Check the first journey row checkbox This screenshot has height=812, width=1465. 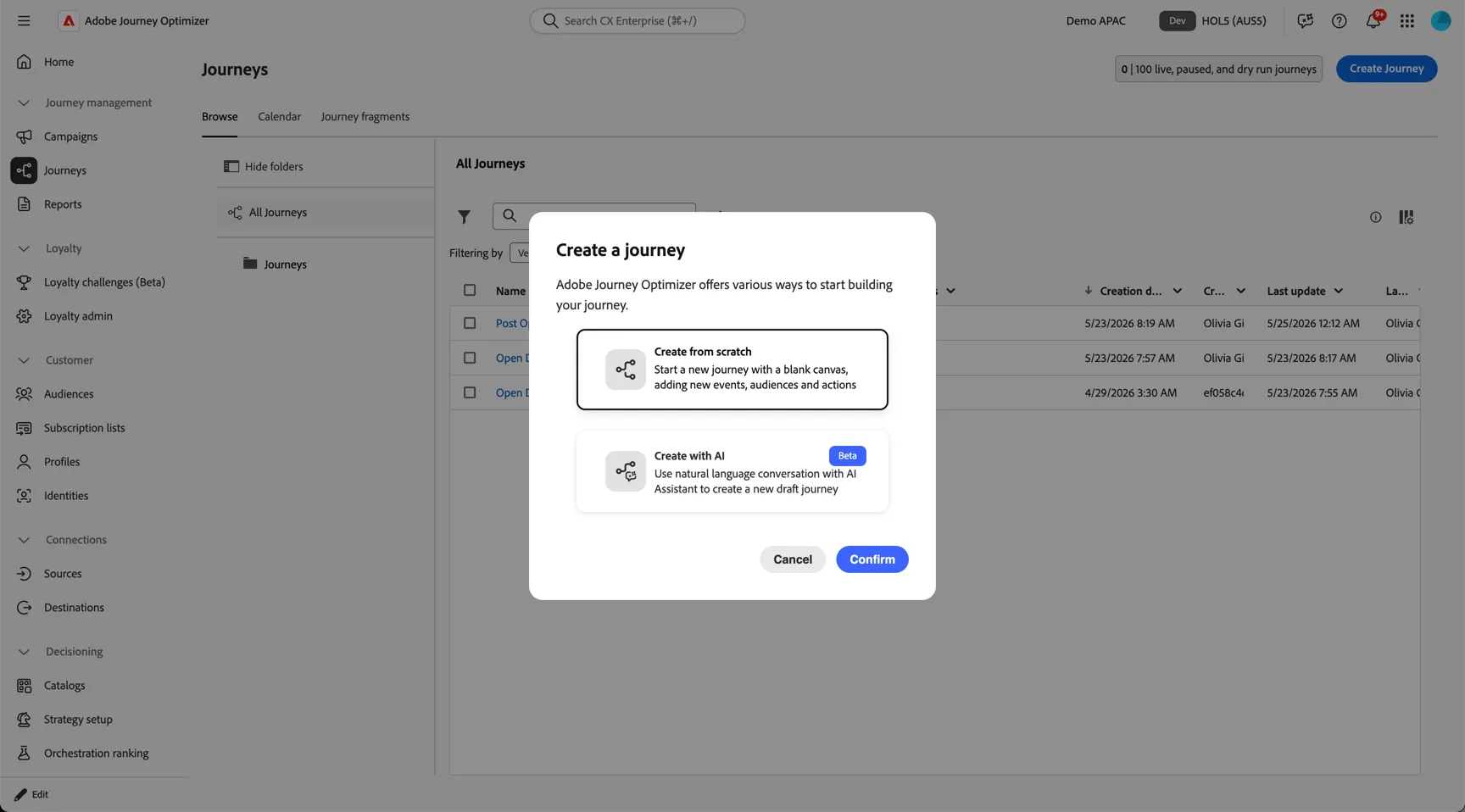(x=470, y=323)
